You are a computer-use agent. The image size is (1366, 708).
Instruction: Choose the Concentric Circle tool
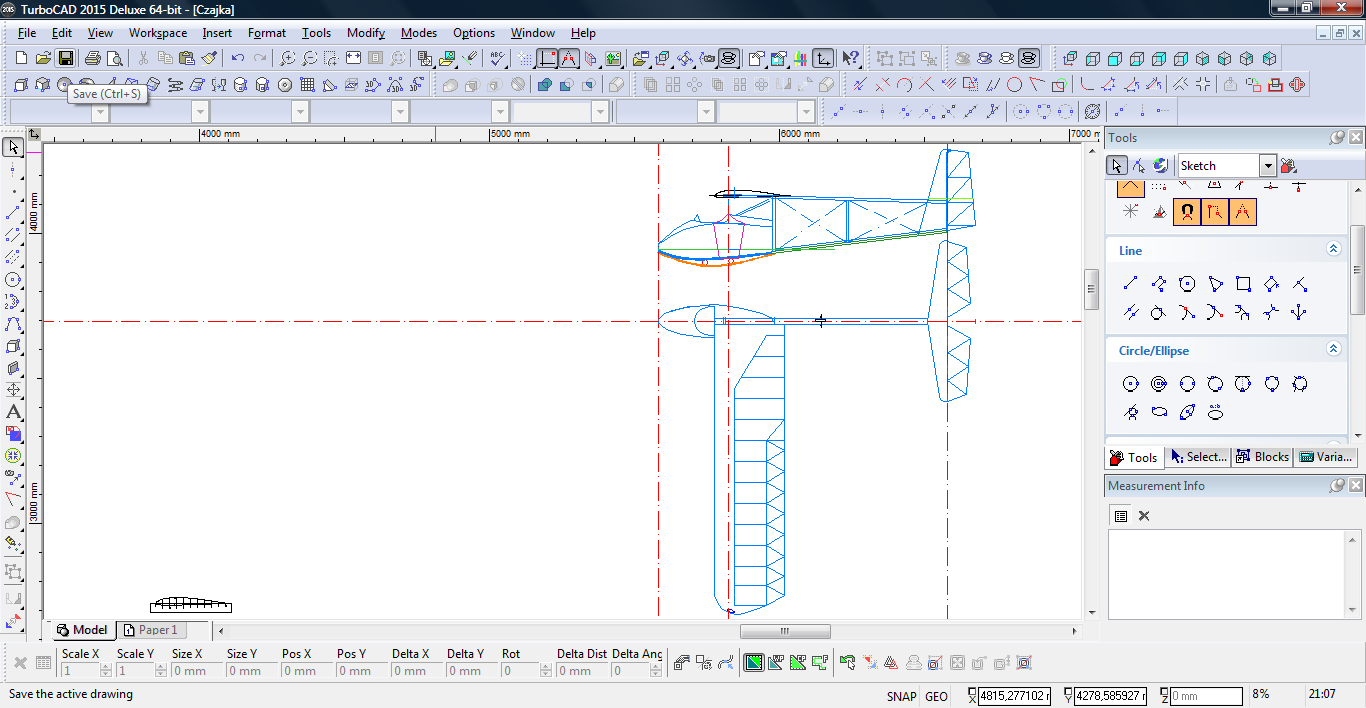[1159, 384]
